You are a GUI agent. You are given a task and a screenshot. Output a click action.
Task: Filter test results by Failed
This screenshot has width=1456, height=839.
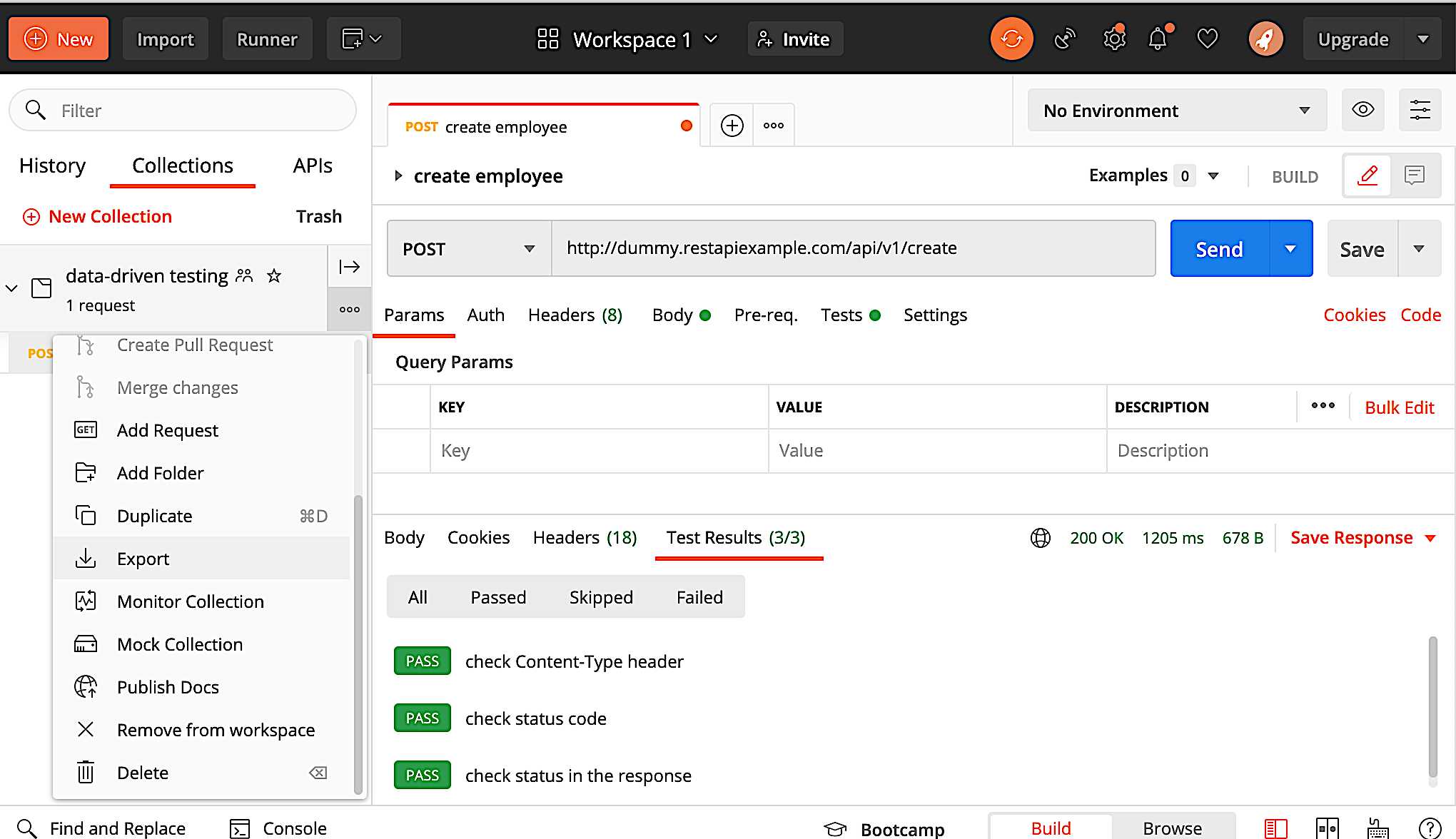[x=699, y=597]
